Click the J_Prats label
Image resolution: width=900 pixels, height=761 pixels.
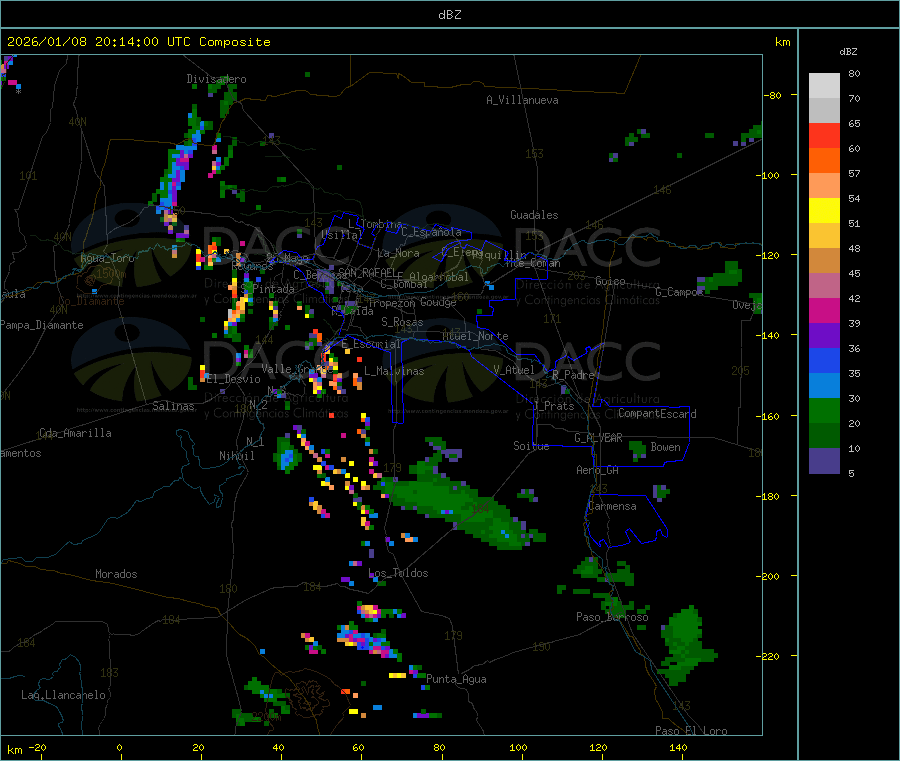[x=553, y=406]
